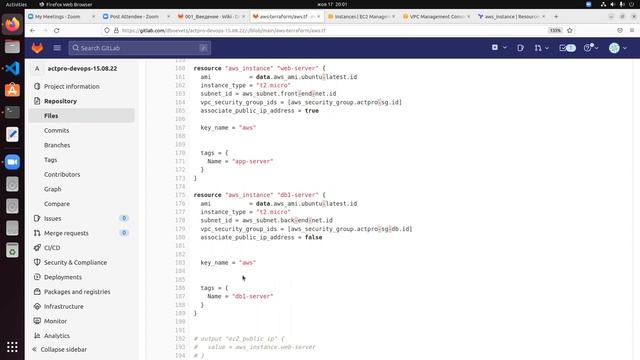The height and width of the screenshot is (360, 640).
Task: Open Project information in sidebar
Action: [71, 87]
